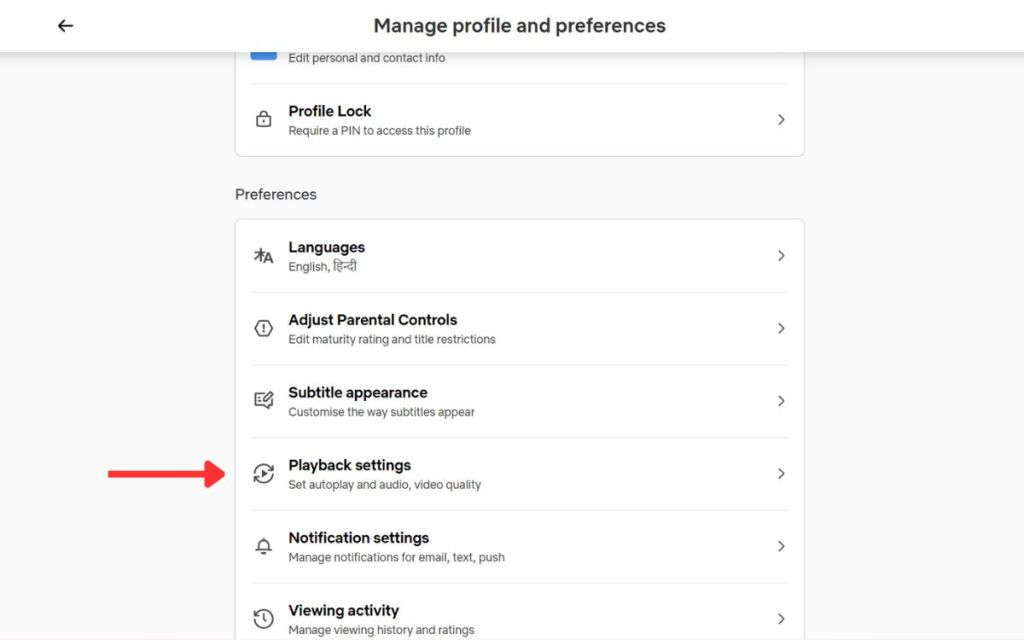
Task: Click the Languages translate icon
Action: tap(264, 256)
